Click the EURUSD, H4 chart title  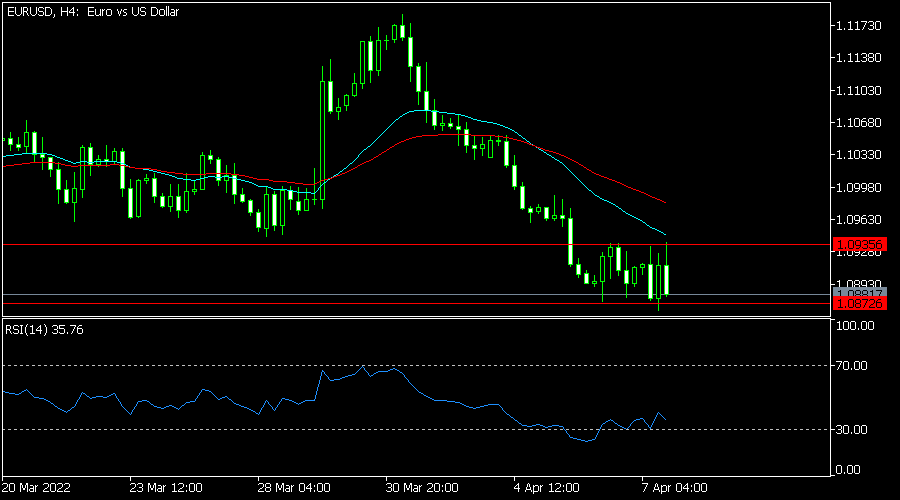click(92, 11)
